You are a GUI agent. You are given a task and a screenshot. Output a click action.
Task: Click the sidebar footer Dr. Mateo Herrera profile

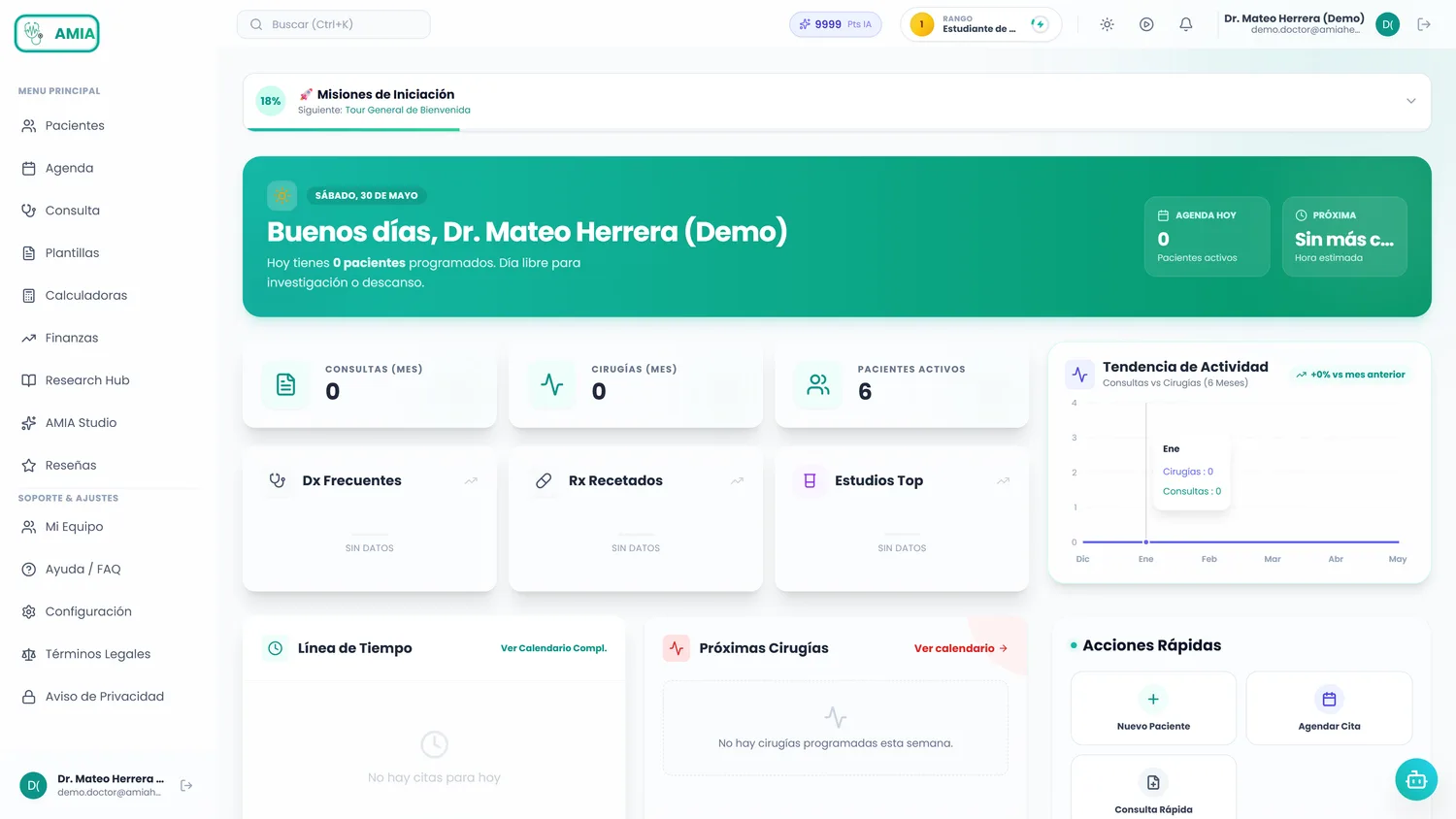[93, 785]
